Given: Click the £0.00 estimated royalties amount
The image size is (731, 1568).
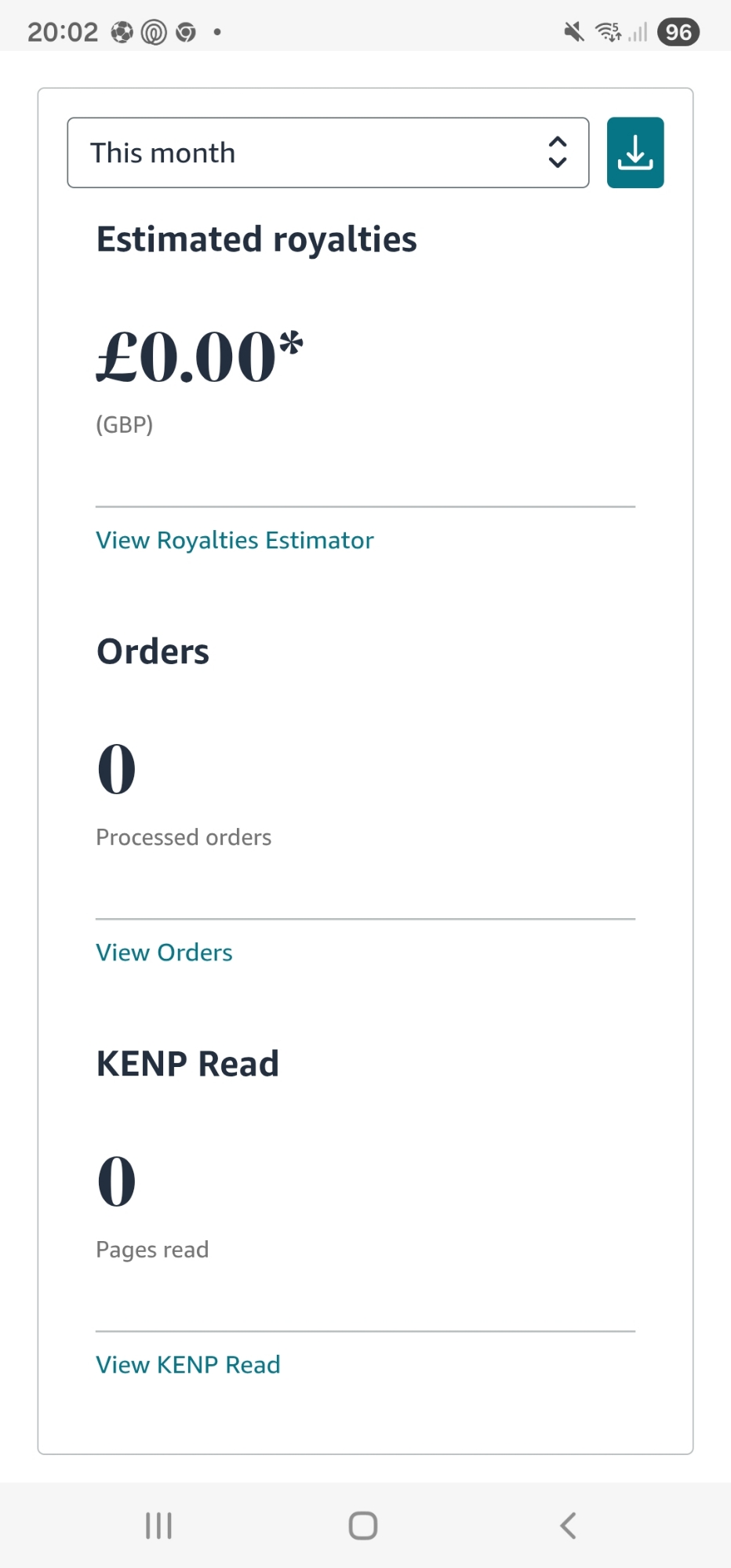Looking at the screenshot, I should pyautogui.click(x=199, y=357).
